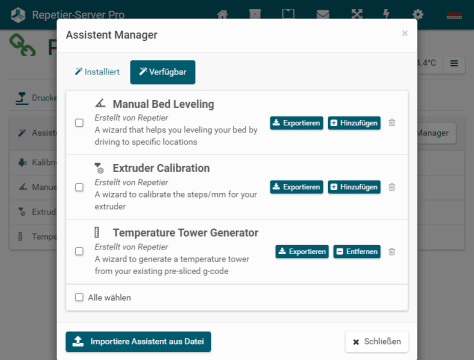Open the settings gear icon

click(x=418, y=14)
